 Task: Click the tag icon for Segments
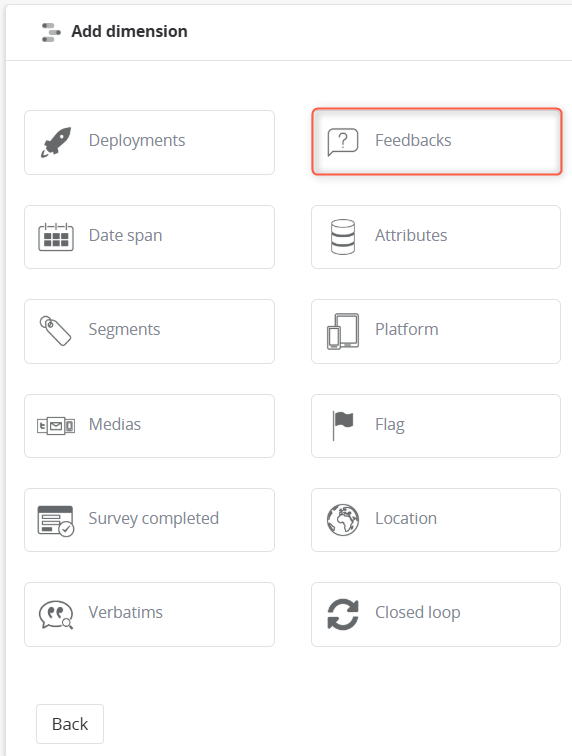pyautogui.click(x=55, y=331)
